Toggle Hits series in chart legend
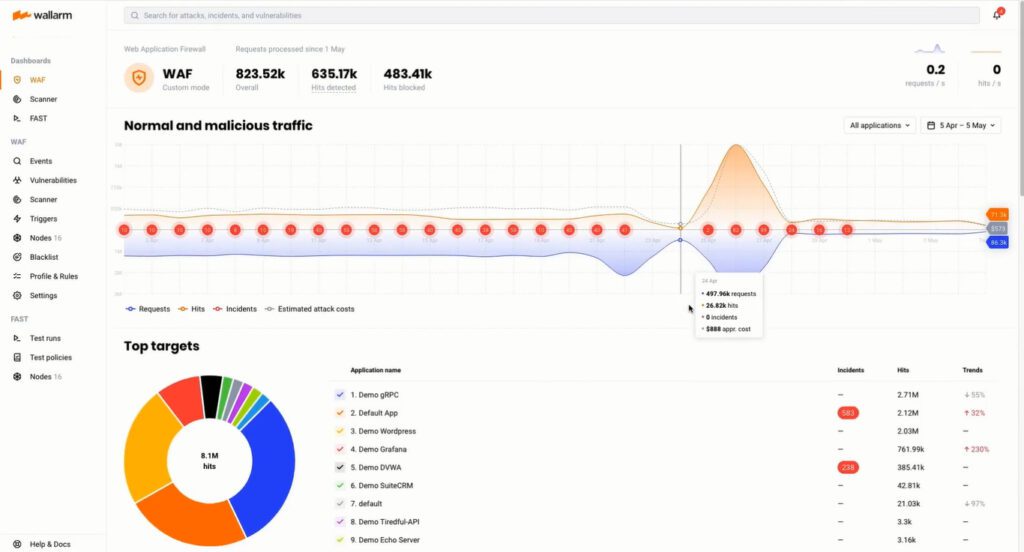Screen dimensions: 1024x552 191,309
